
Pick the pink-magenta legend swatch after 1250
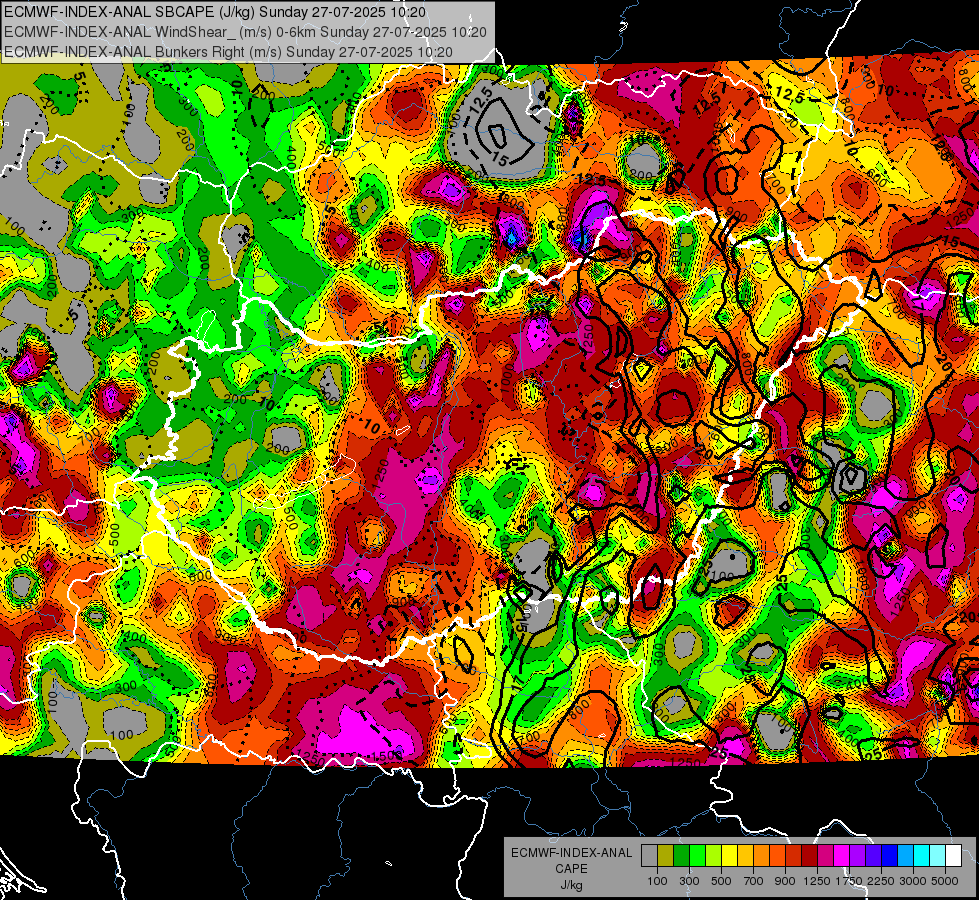pos(825,856)
